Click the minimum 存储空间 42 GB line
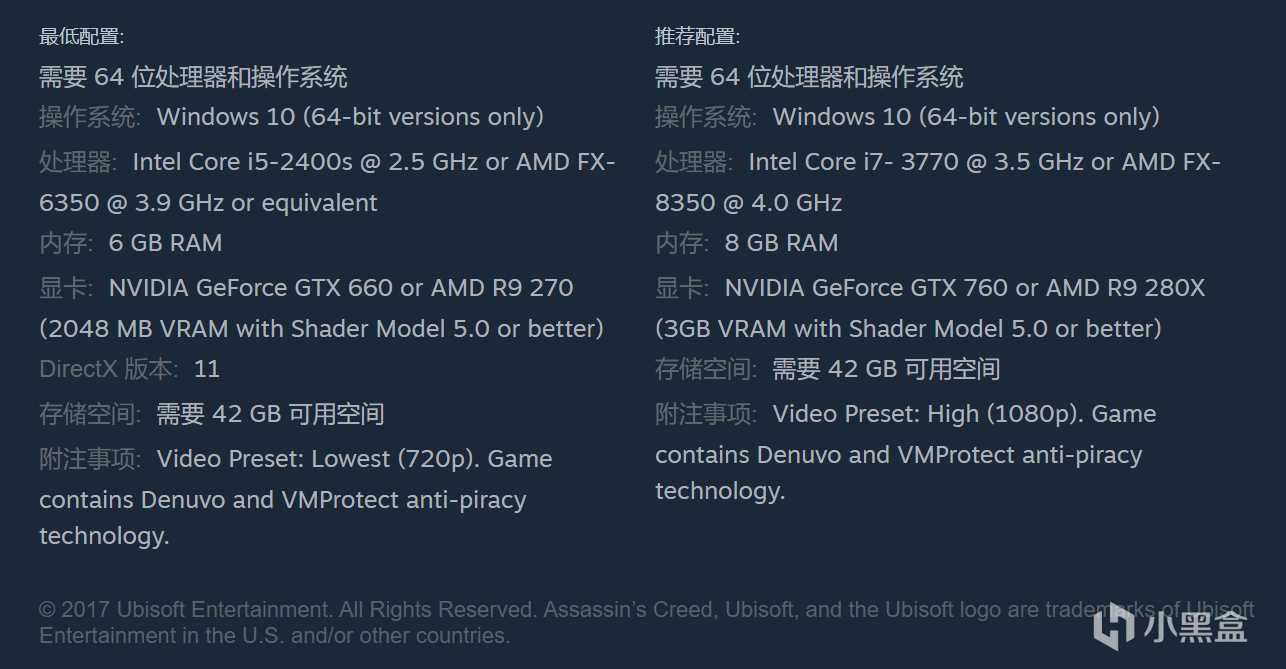The height and width of the screenshot is (669, 1286). pyautogui.click(x=212, y=414)
